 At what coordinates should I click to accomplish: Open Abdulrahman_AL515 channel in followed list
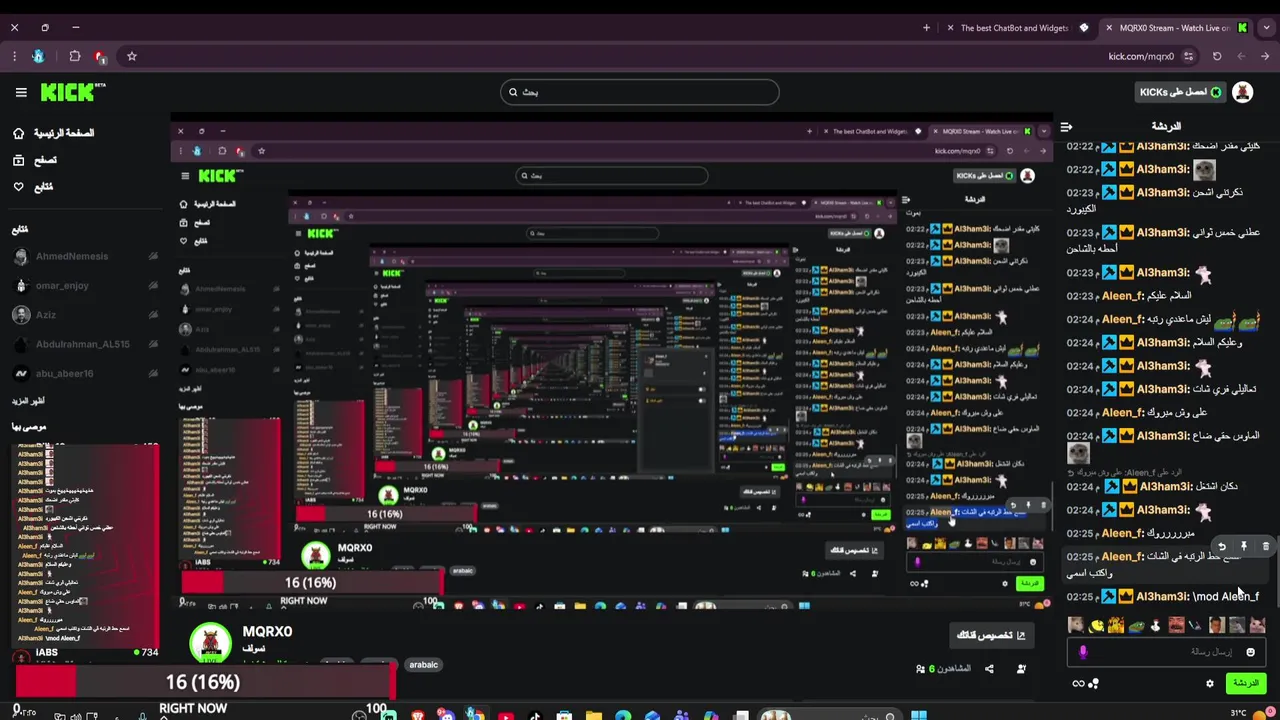pyautogui.click(x=84, y=344)
